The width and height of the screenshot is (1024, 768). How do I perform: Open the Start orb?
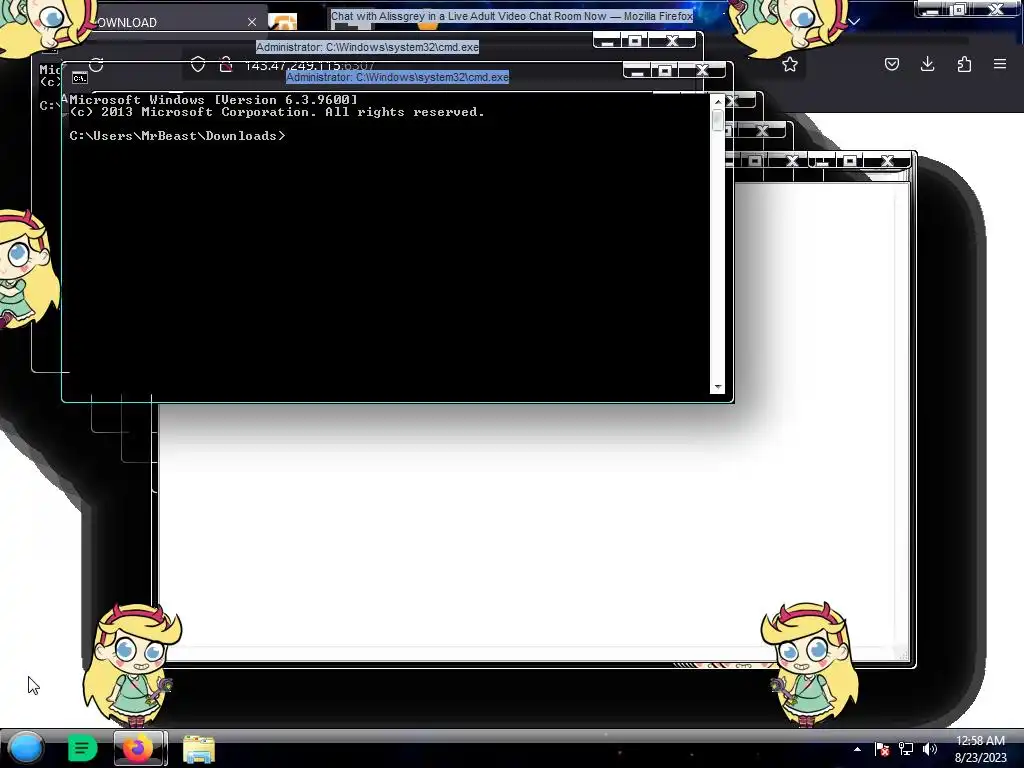(x=26, y=748)
